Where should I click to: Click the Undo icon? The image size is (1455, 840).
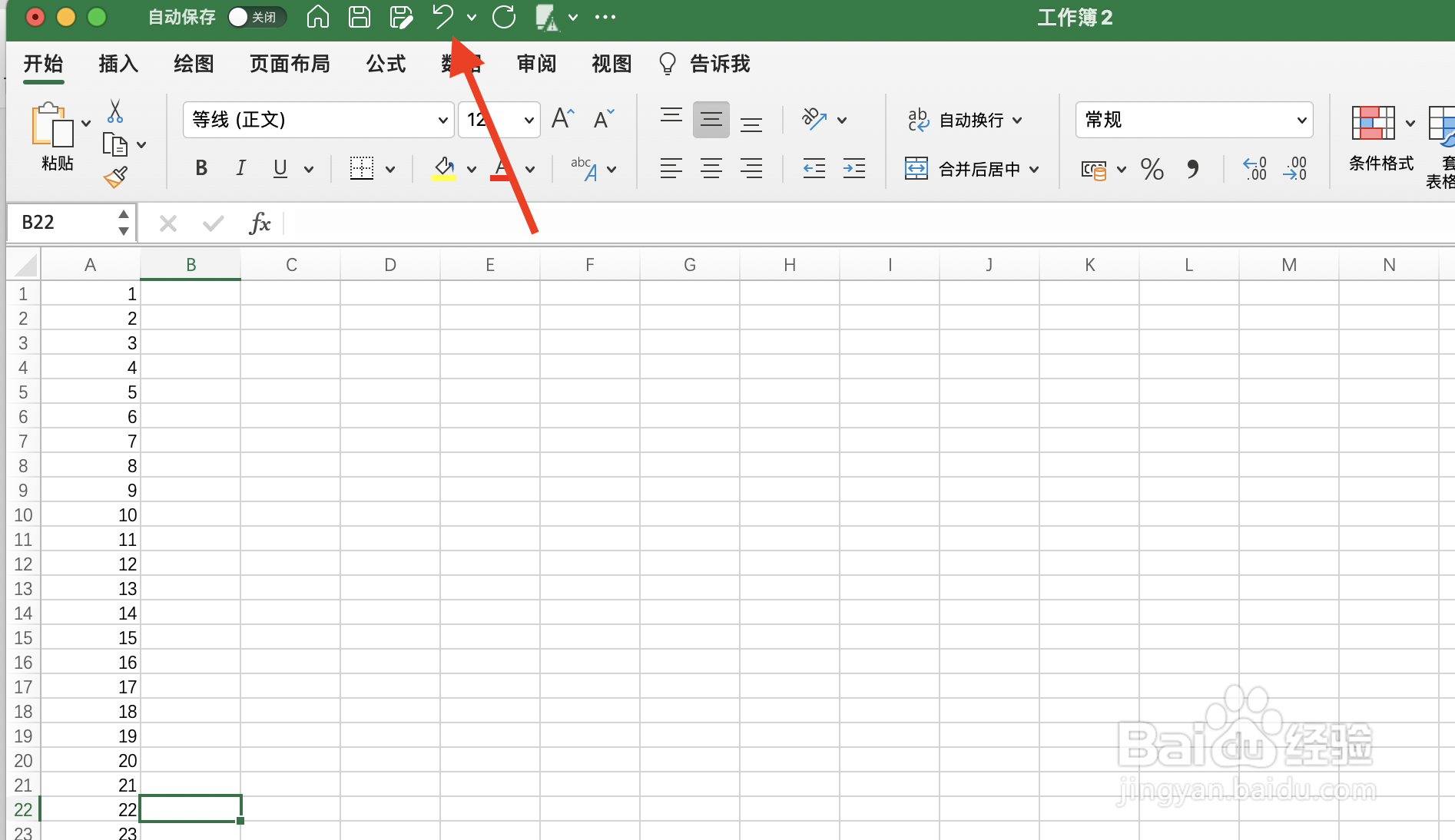tap(442, 17)
